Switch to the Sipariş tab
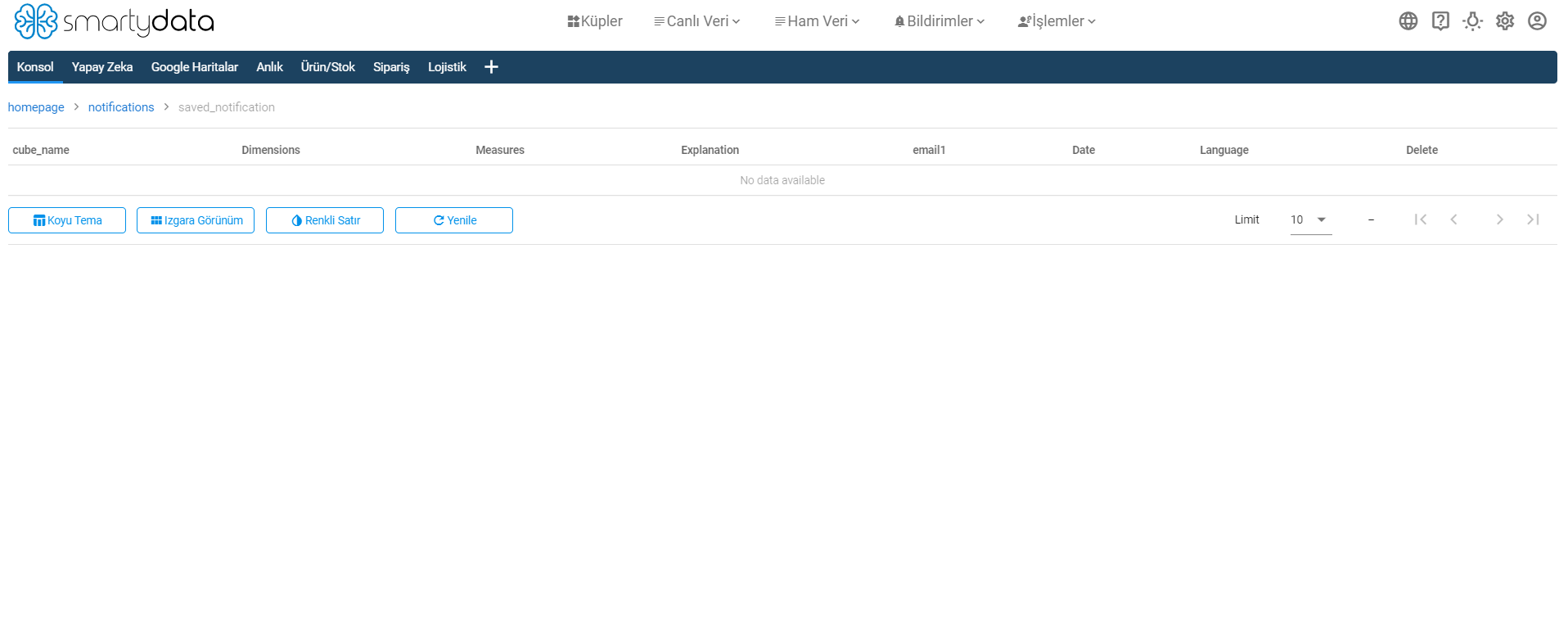 click(391, 67)
